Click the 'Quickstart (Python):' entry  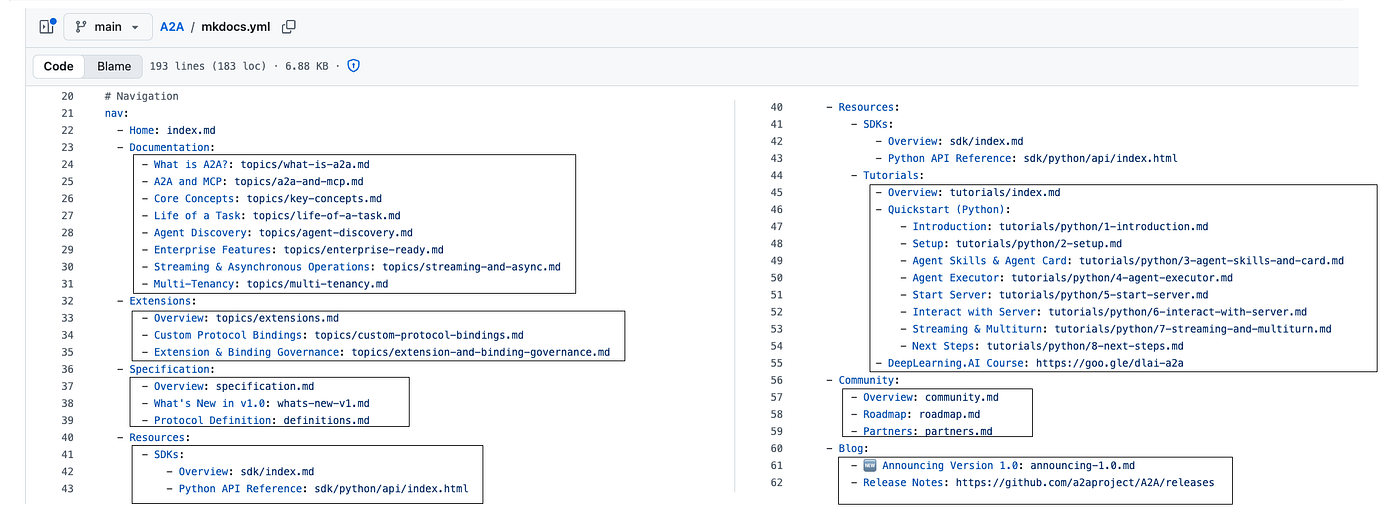943,209
